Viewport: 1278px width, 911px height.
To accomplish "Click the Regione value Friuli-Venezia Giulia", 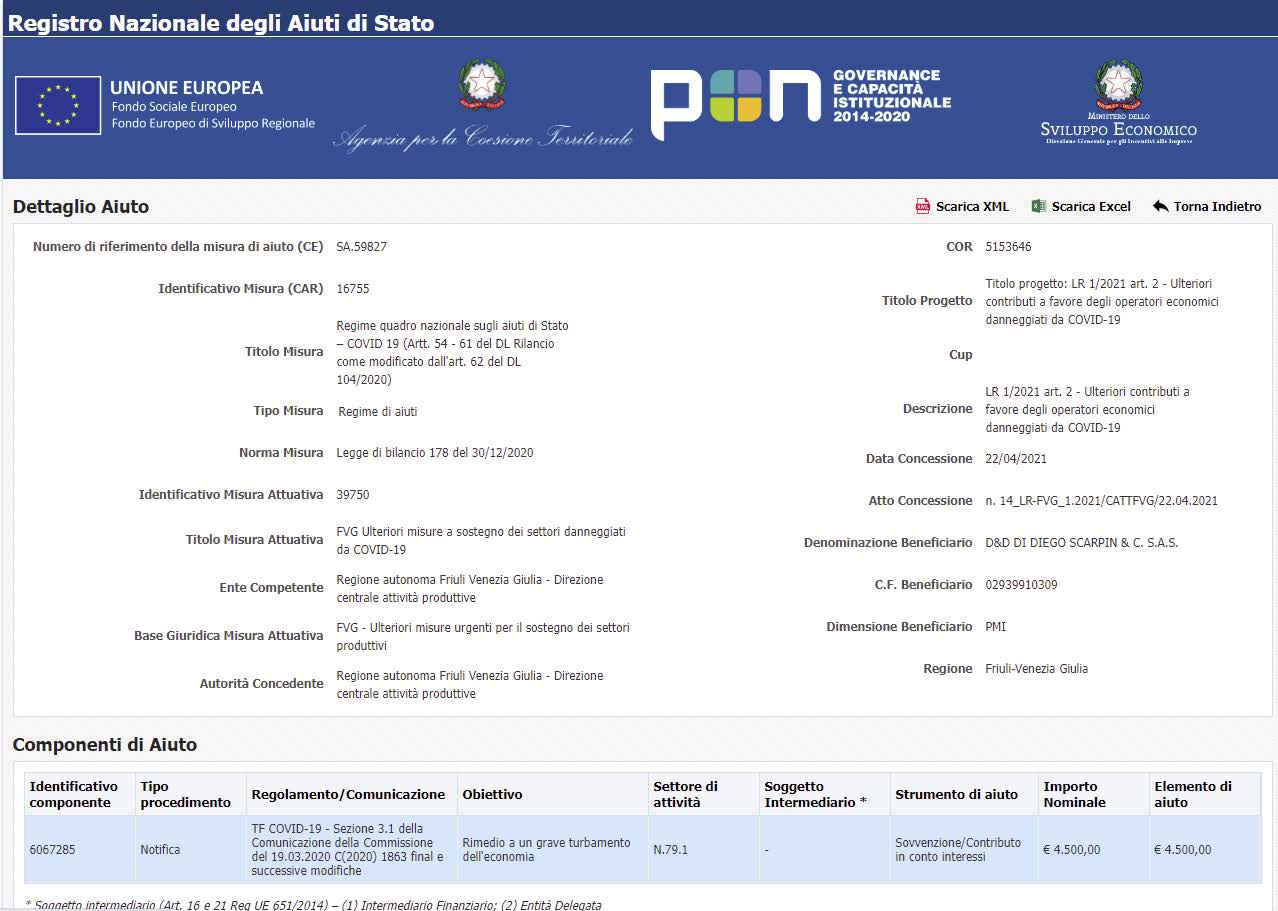I will click(x=1036, y=669).
